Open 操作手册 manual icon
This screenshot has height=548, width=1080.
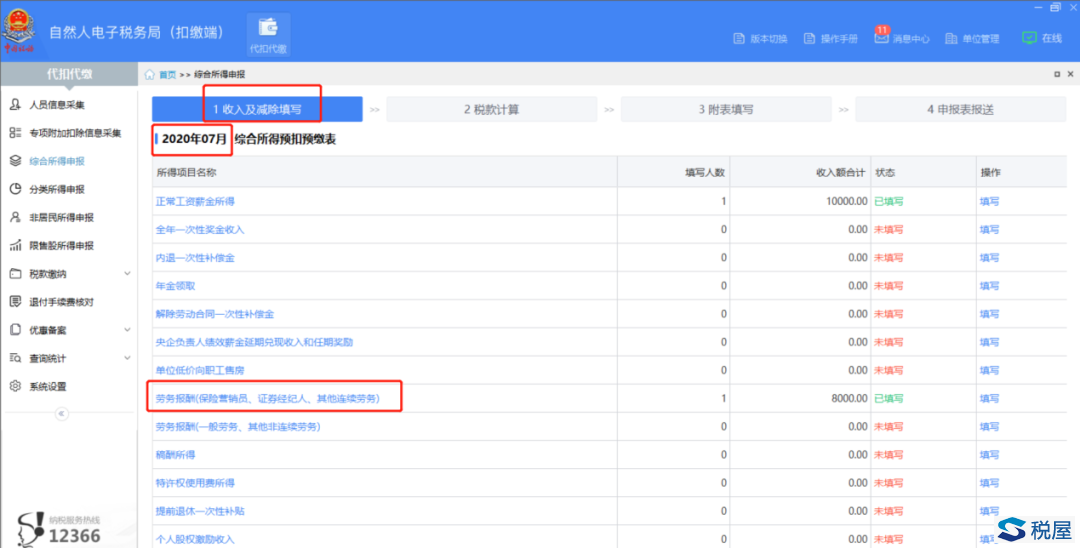[x=808, y=39]
